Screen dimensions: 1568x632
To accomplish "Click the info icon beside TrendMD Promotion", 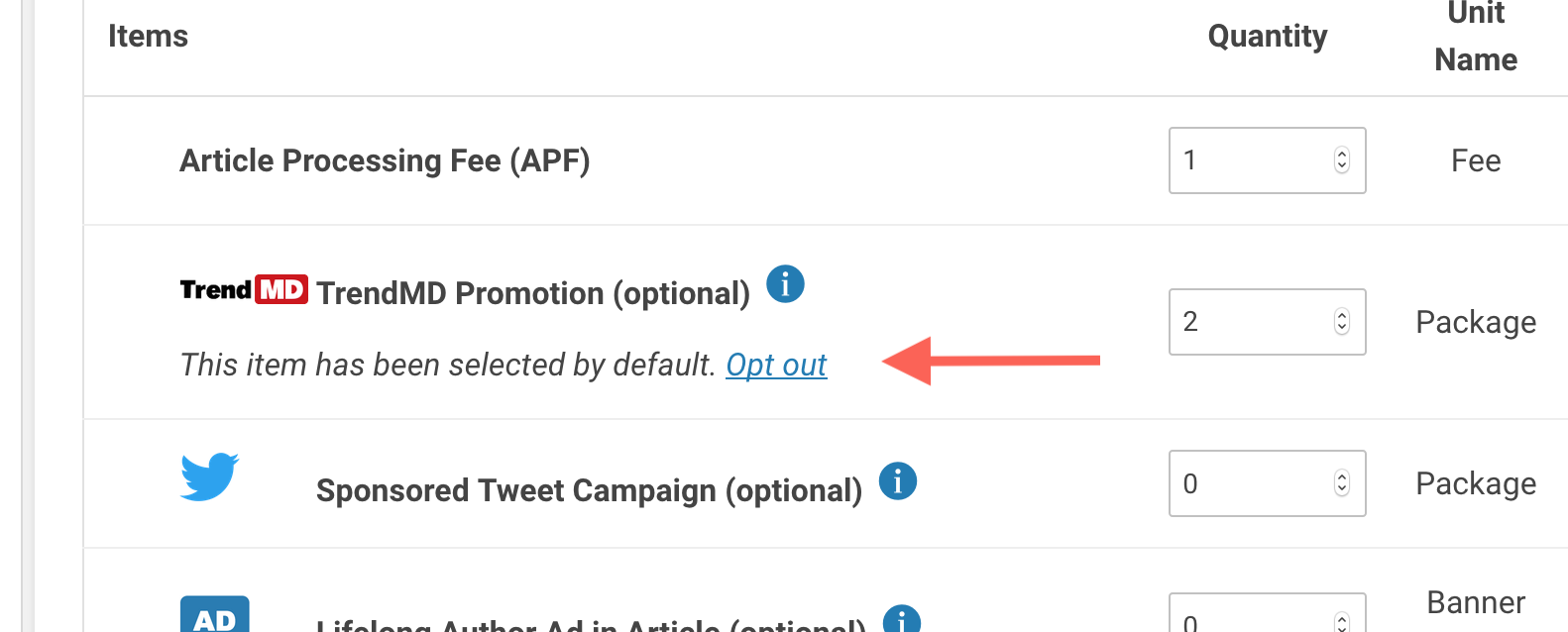I will point(785,284).
